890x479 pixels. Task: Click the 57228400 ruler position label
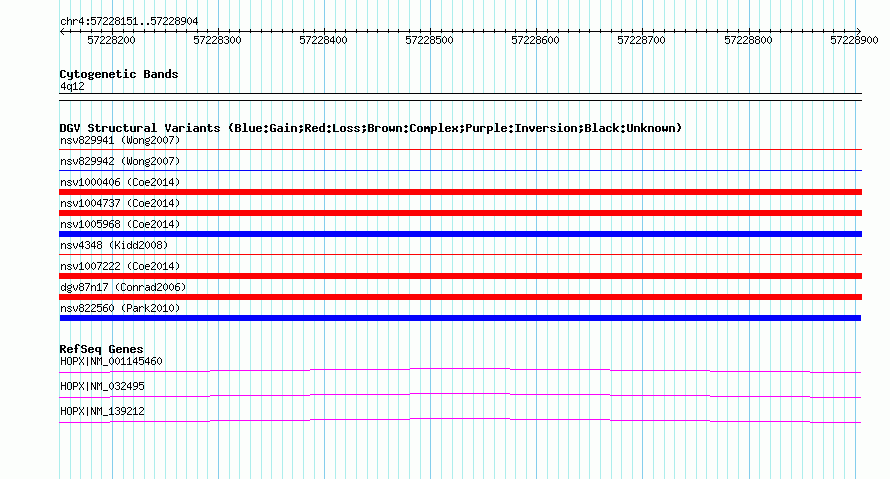click(324, 40)
